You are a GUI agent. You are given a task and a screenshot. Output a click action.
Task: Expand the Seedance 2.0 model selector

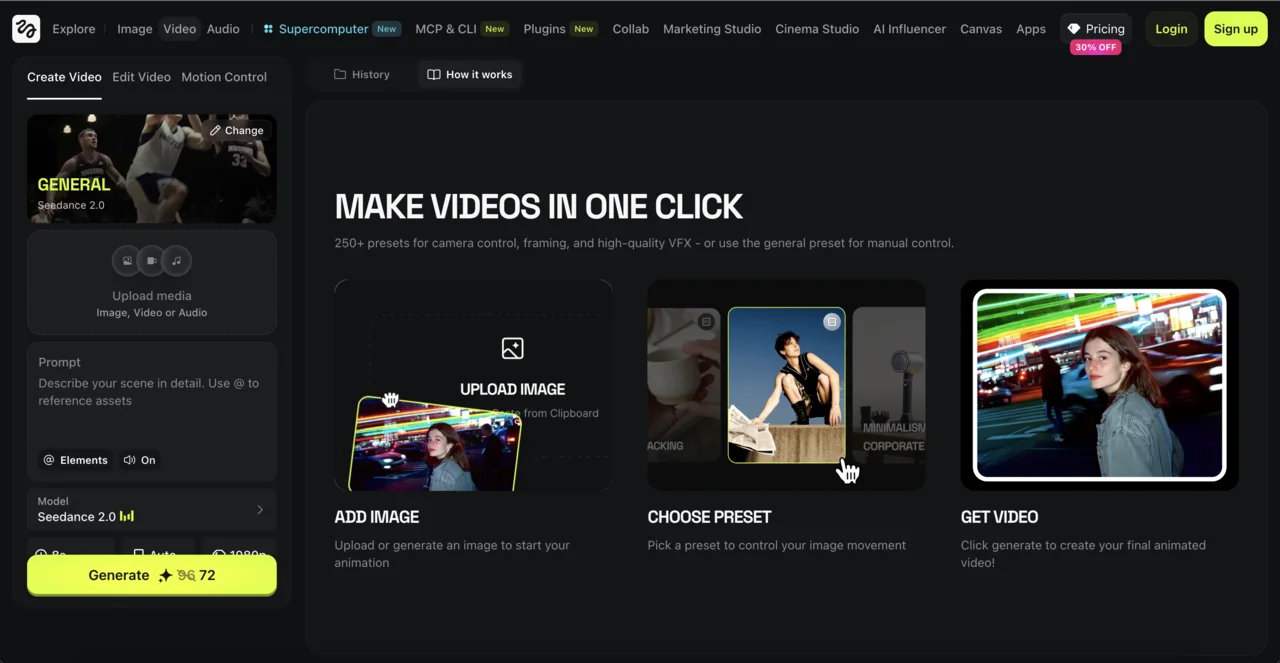tap(152, 510)
